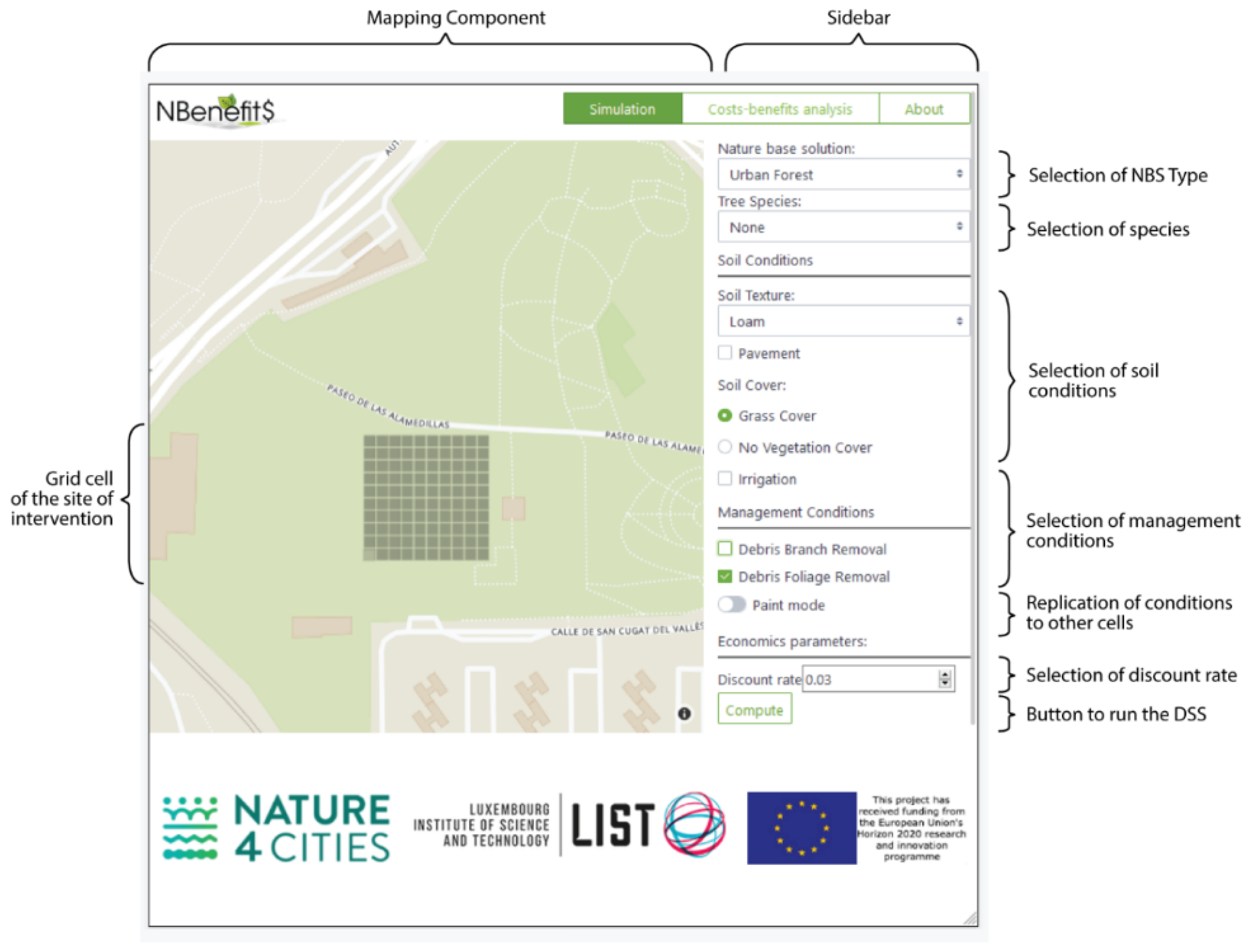This screenshot has width=1254, height=952.
Task: Increase discount rate with up stepper arrow
Action: (x=945, y=675)
